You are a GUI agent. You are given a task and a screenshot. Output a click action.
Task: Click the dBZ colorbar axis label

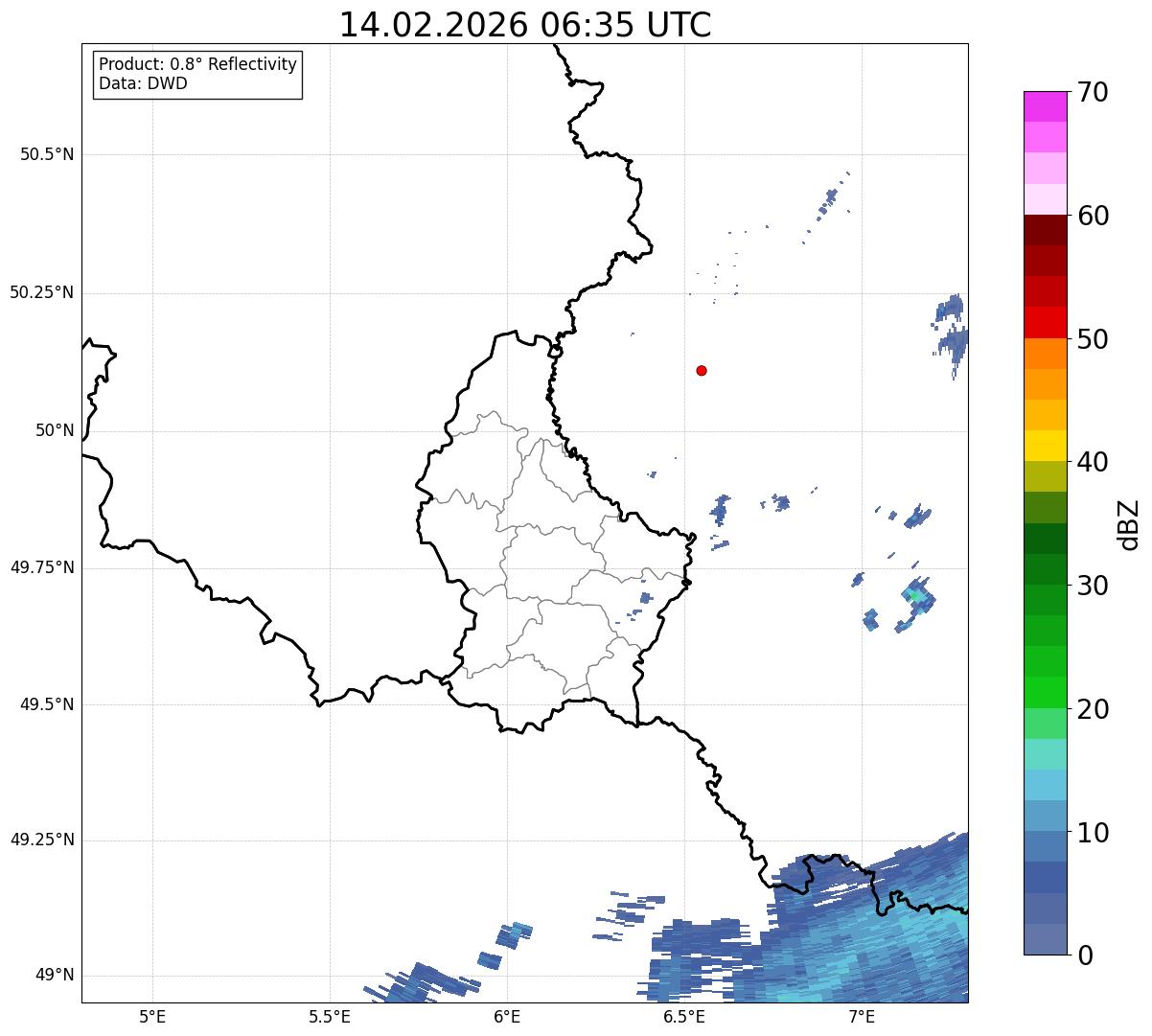coord(1130,524)
